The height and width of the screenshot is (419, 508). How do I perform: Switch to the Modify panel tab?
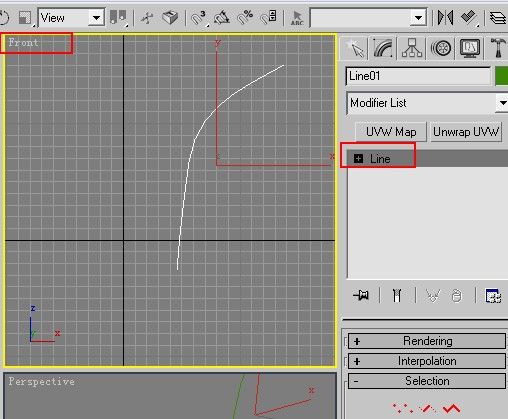(383, 48)
